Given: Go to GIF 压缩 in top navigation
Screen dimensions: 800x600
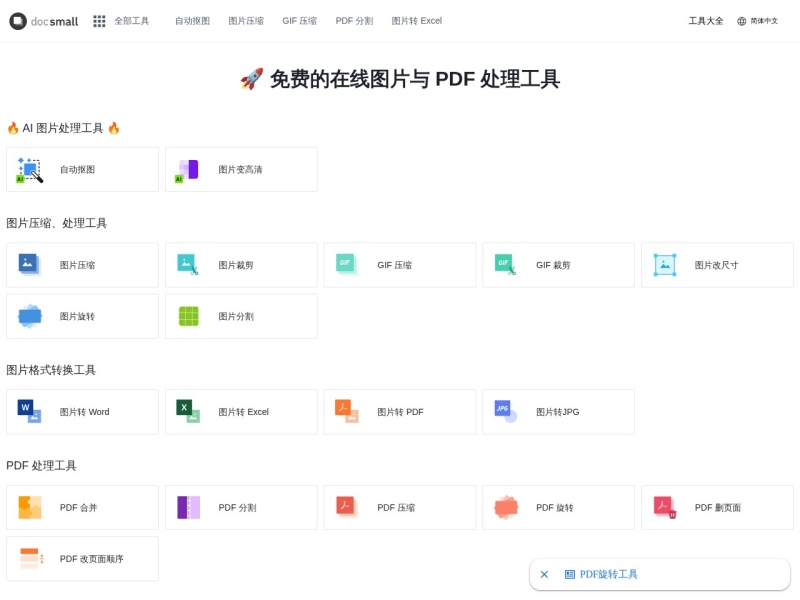Looking at the screenshot, I should [299, 21].
